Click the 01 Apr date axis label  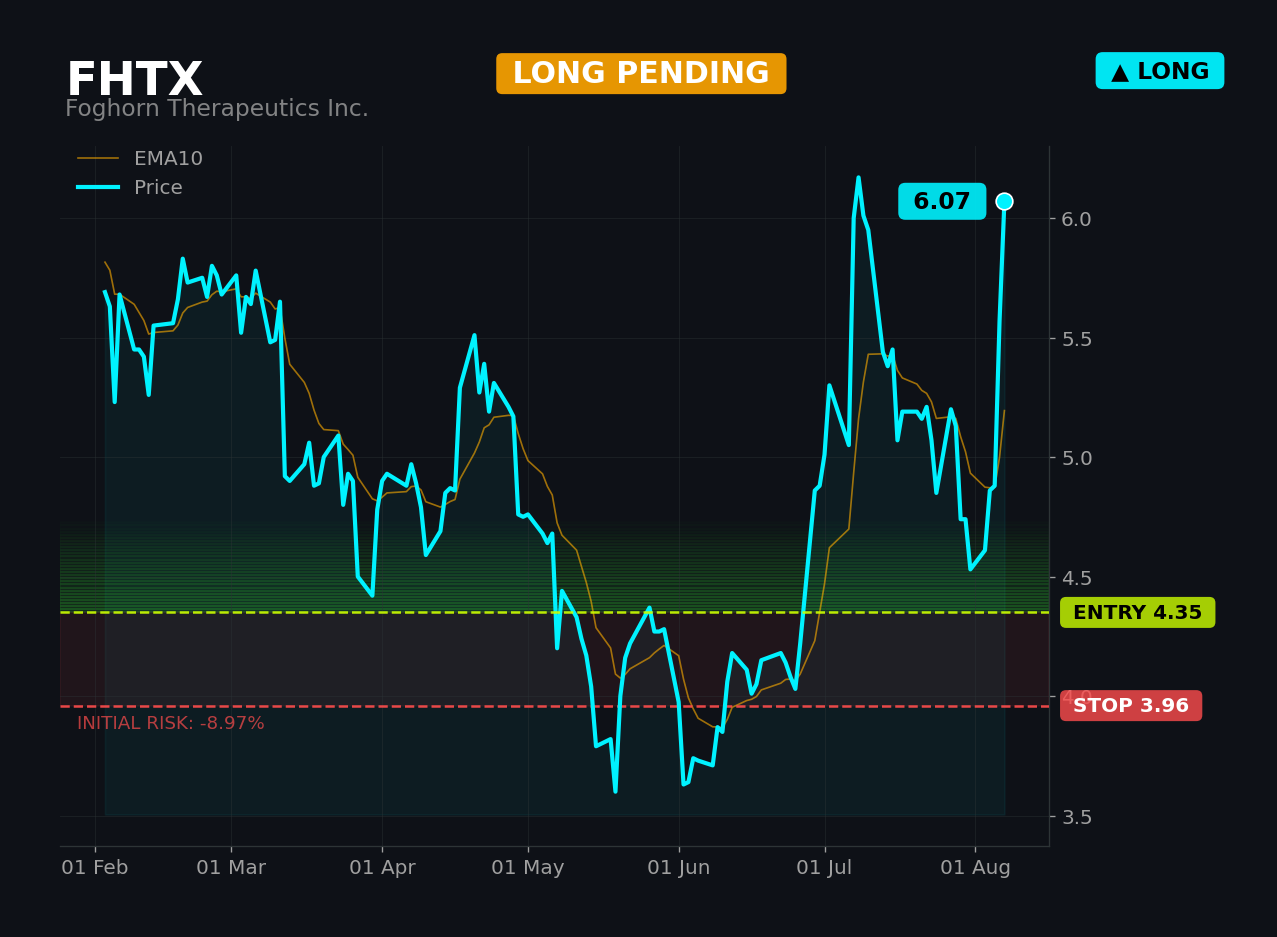pos(382,868)
